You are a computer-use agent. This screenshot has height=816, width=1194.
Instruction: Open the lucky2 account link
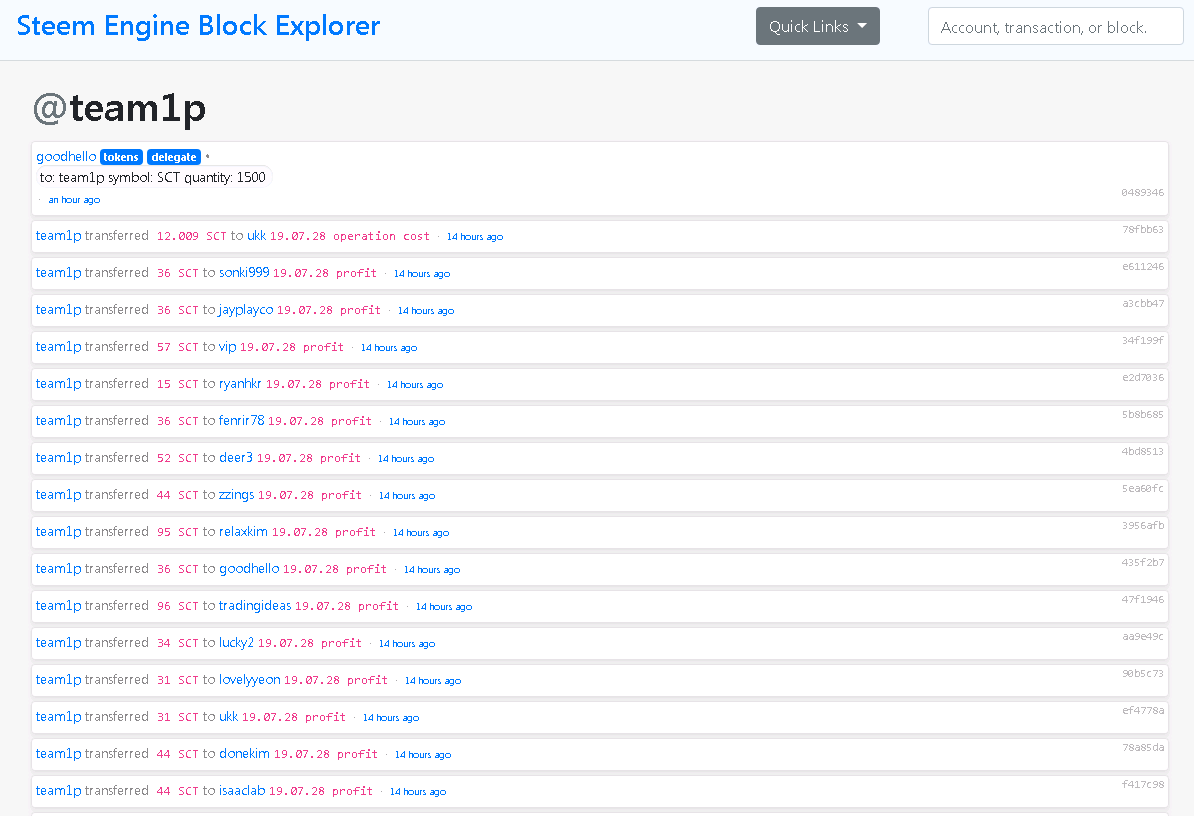tap(236, 642)
